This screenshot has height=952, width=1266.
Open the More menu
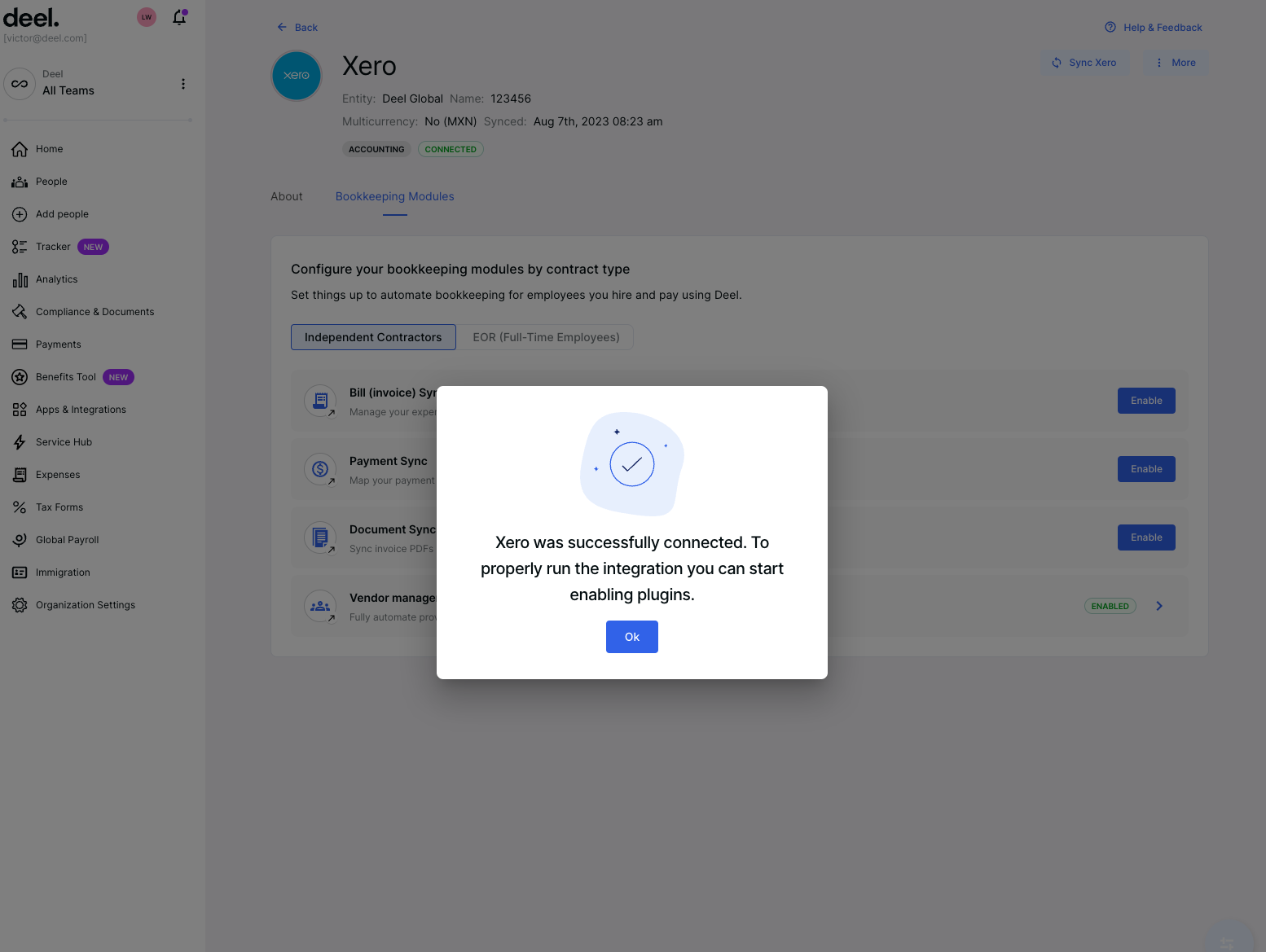1176,63
